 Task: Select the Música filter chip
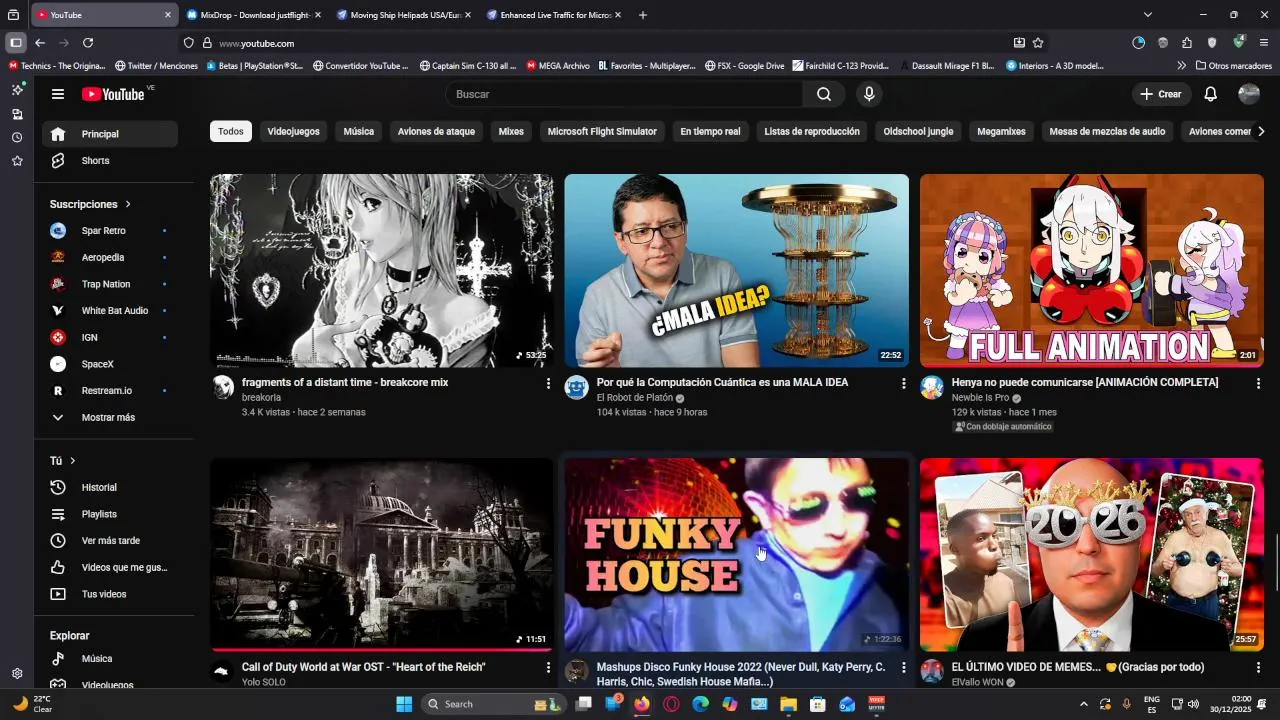(x=359, y=131)
